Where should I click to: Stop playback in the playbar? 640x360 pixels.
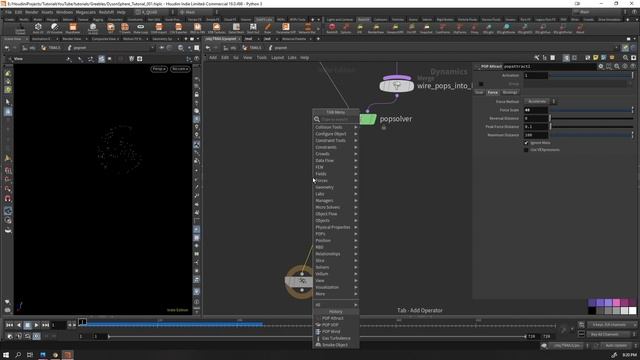27,325
